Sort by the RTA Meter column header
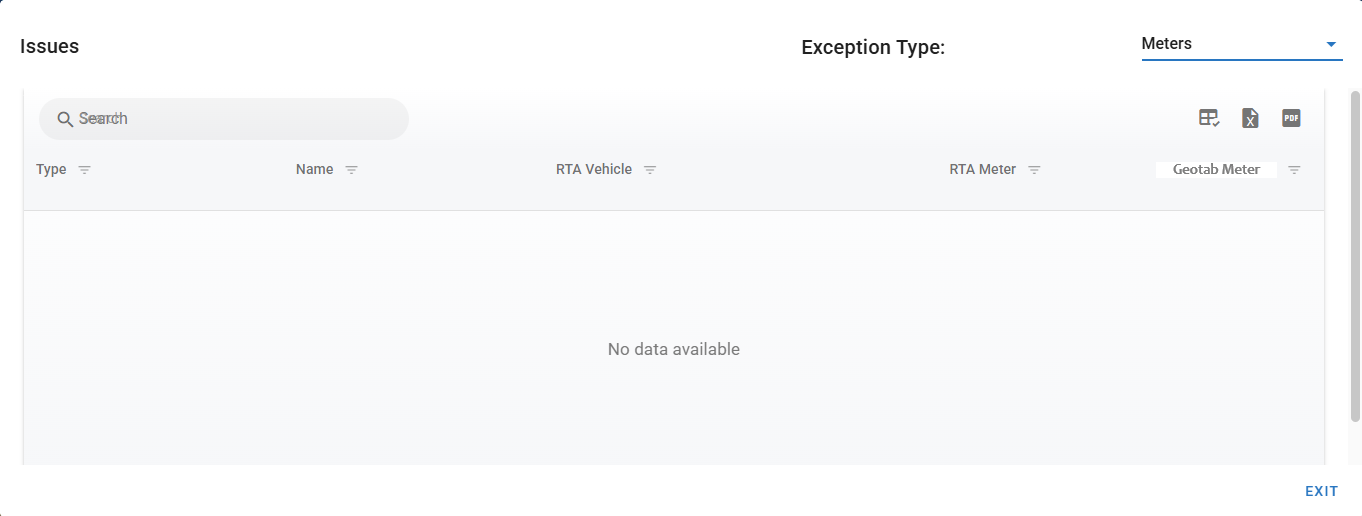This screenshot has height=516, width=1362. [982, 169]
